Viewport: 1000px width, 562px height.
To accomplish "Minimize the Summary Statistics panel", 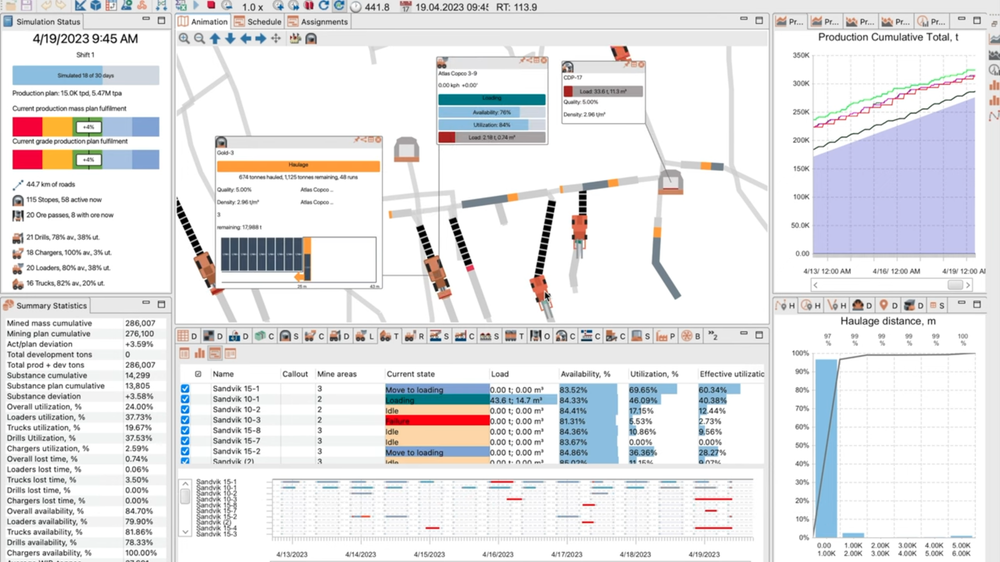I will coord(146,304).
